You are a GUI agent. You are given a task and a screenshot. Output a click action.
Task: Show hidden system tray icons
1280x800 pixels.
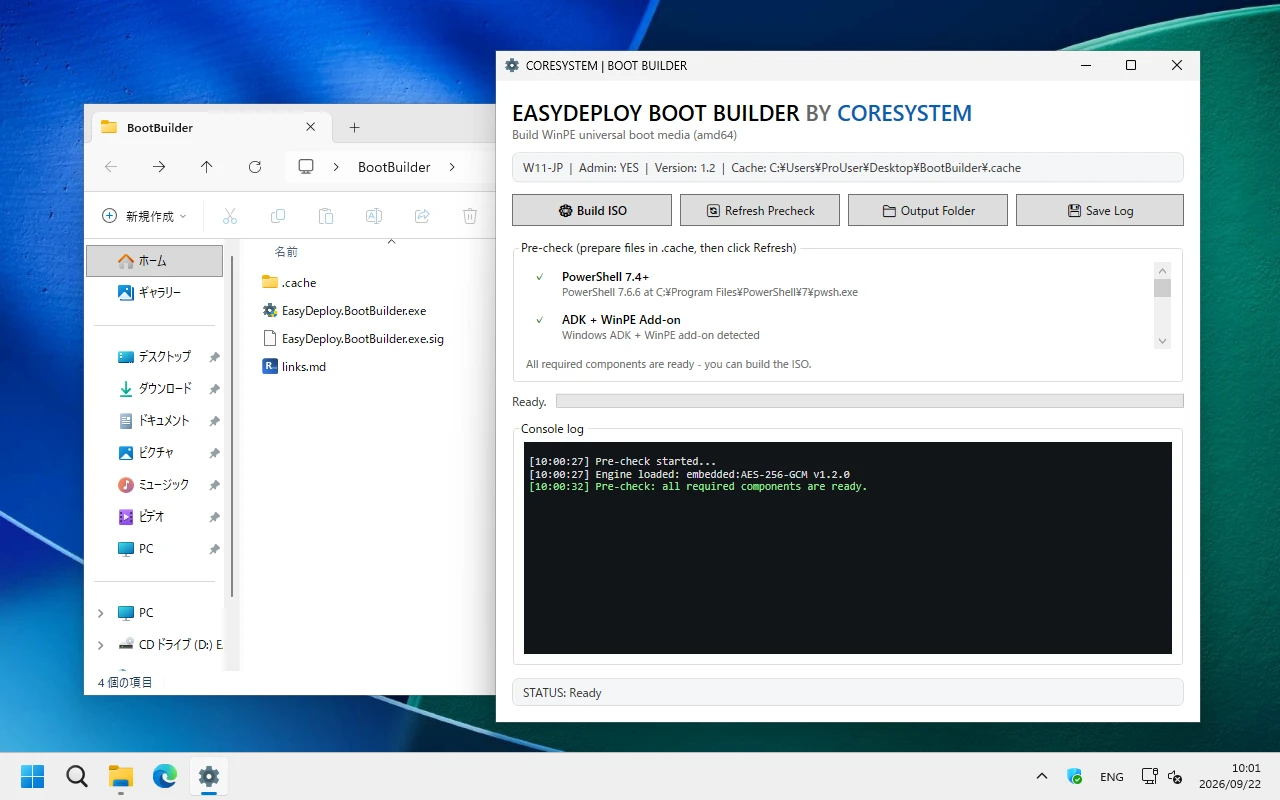[1042, 776]
